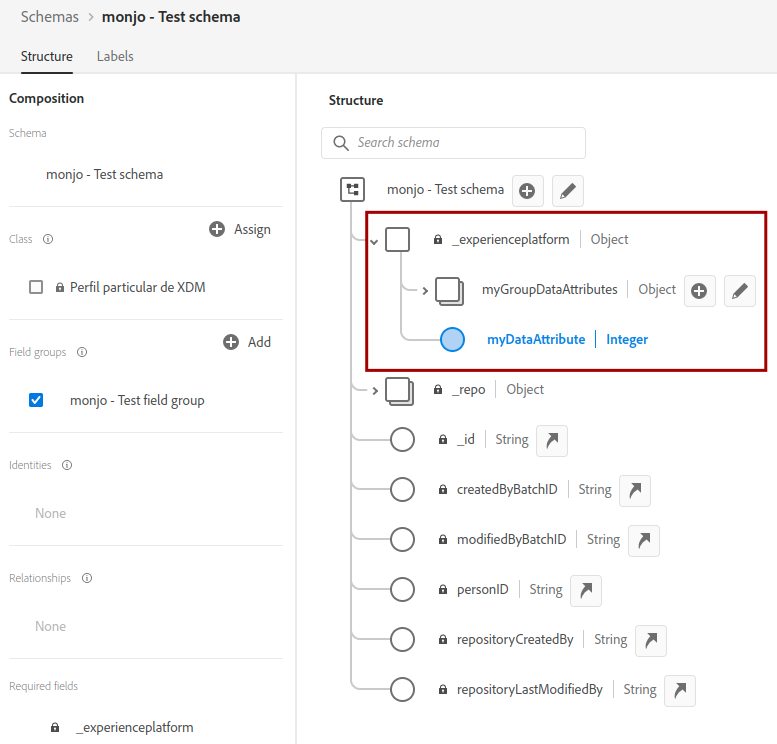Click pencil edit icon beside schema root
This screenshot has height=744, width=777.
point(568,191)
